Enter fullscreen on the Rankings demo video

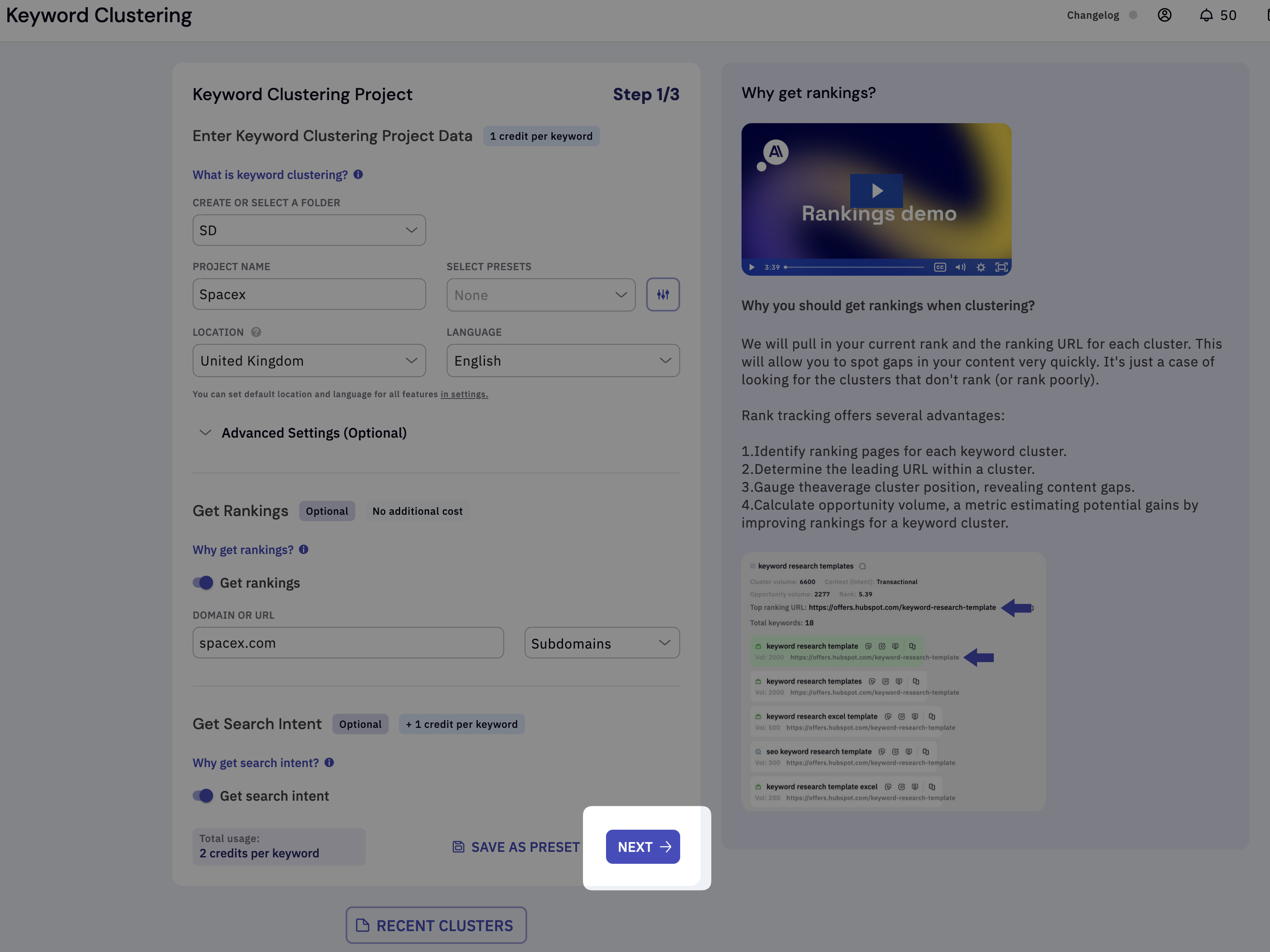click(x=1002, y=267)
